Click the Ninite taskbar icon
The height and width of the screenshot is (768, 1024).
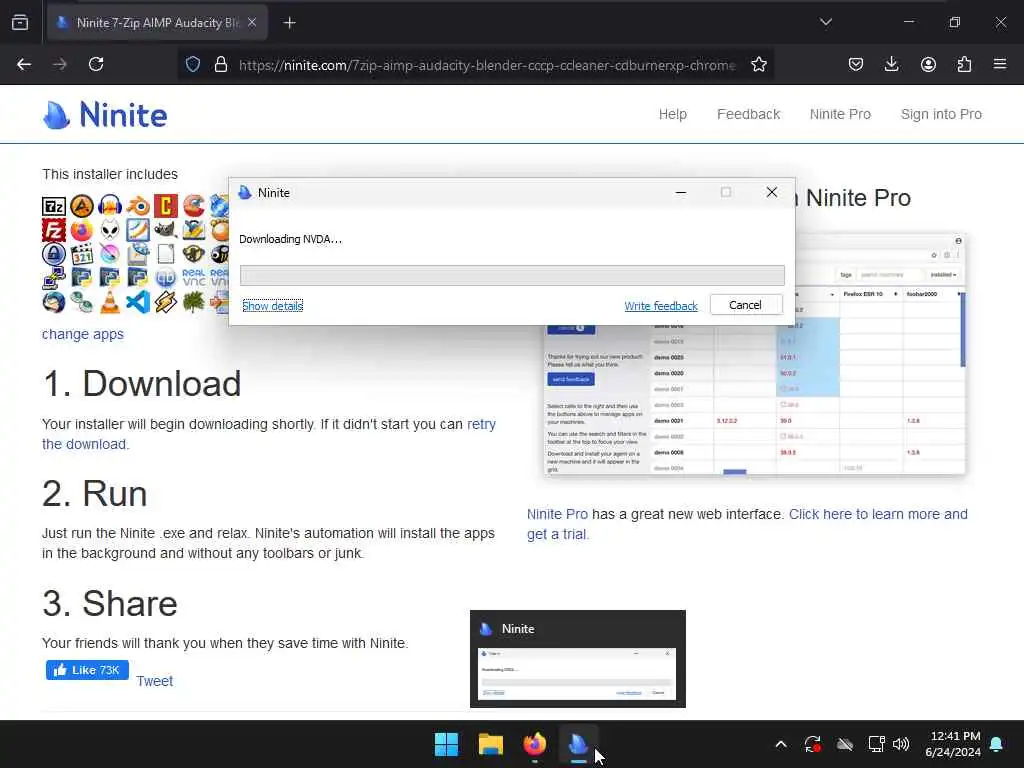point(578,744)
